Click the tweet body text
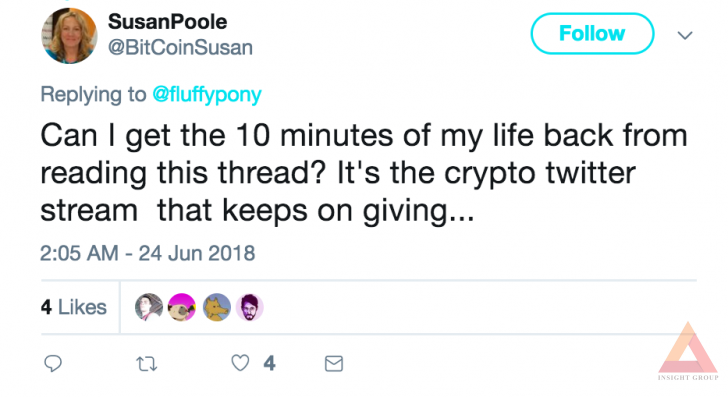728x397 pixels. [x=364, y=173]
